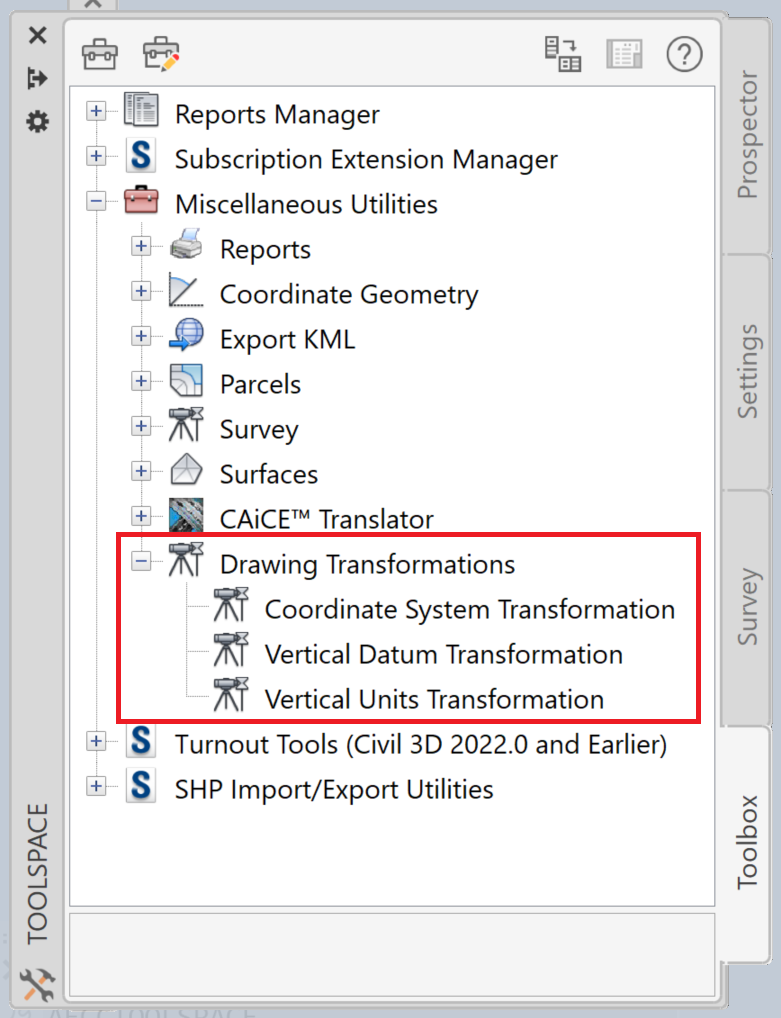Click the customize tools icon at bottom left
The height and width of the screenshot is (1018, 781).
point(37,984)
